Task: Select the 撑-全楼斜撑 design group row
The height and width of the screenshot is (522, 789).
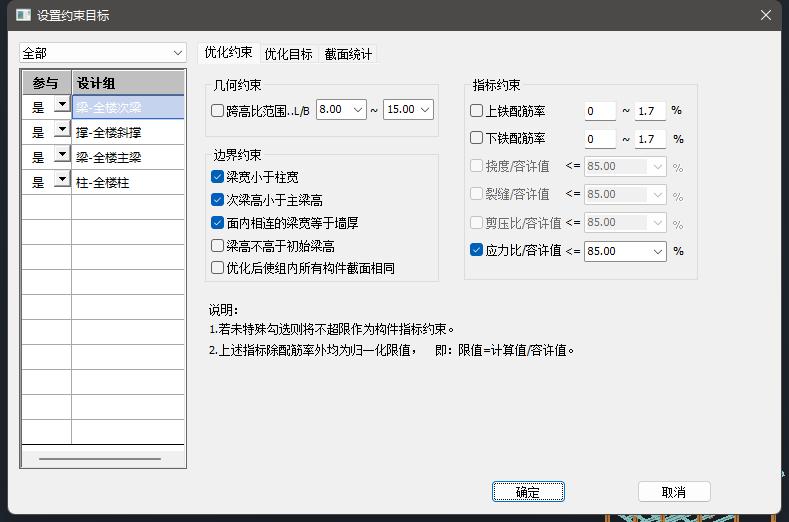Action: [128, 132]
